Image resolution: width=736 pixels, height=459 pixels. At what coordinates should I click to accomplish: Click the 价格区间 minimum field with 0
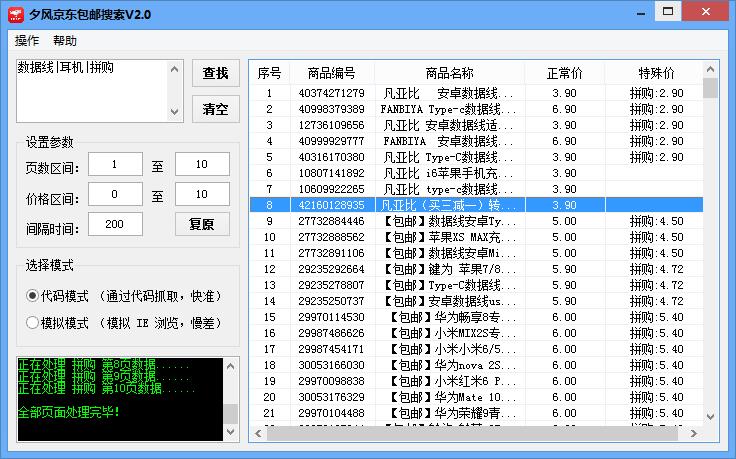(x=115, y=194)
